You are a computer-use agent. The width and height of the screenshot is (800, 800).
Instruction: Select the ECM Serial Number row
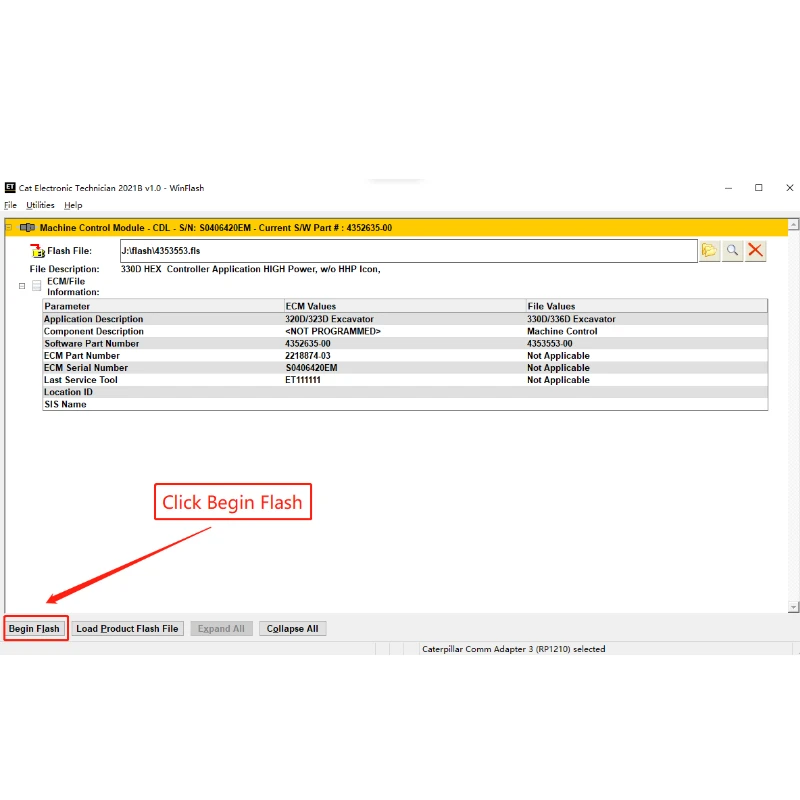point(405,368)
